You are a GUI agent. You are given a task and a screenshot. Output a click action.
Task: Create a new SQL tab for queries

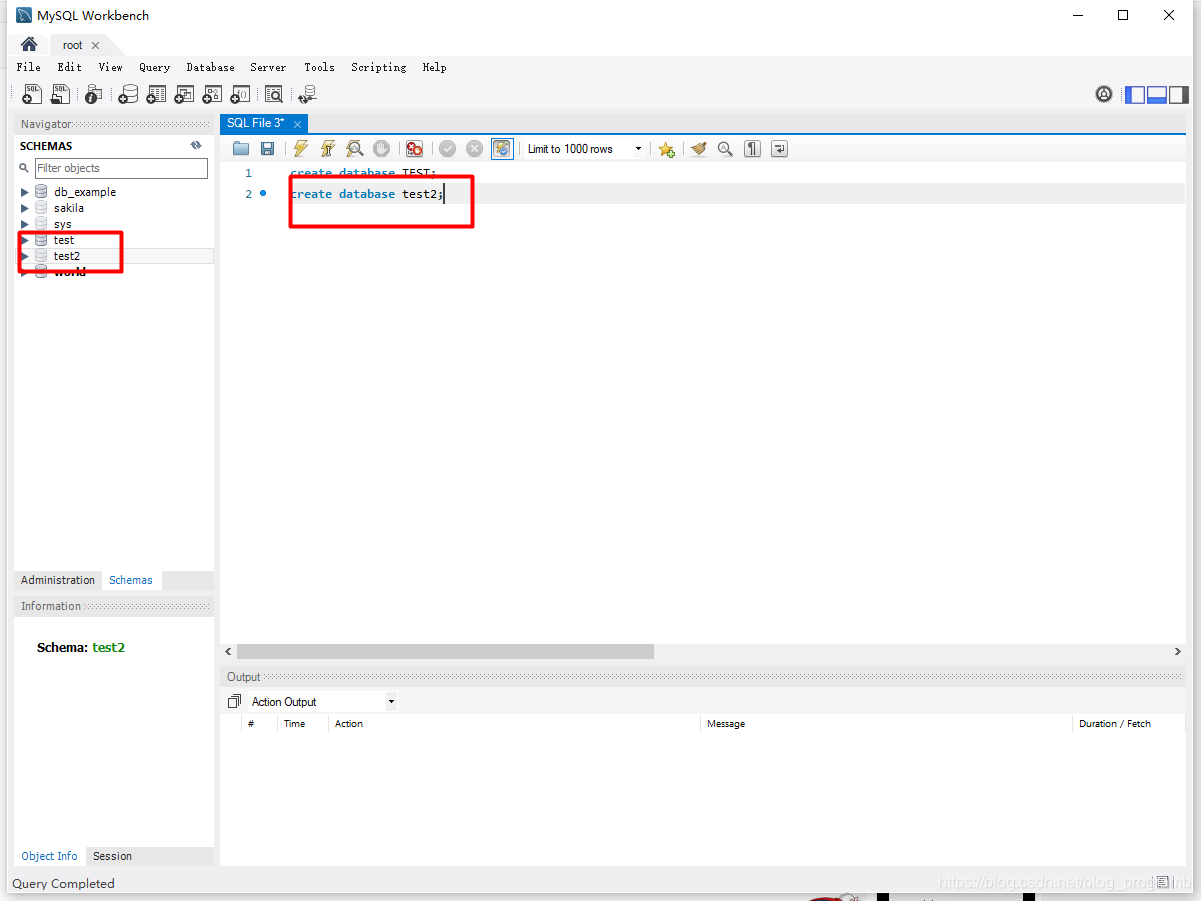pyautogui.click(x=32, y=94)
